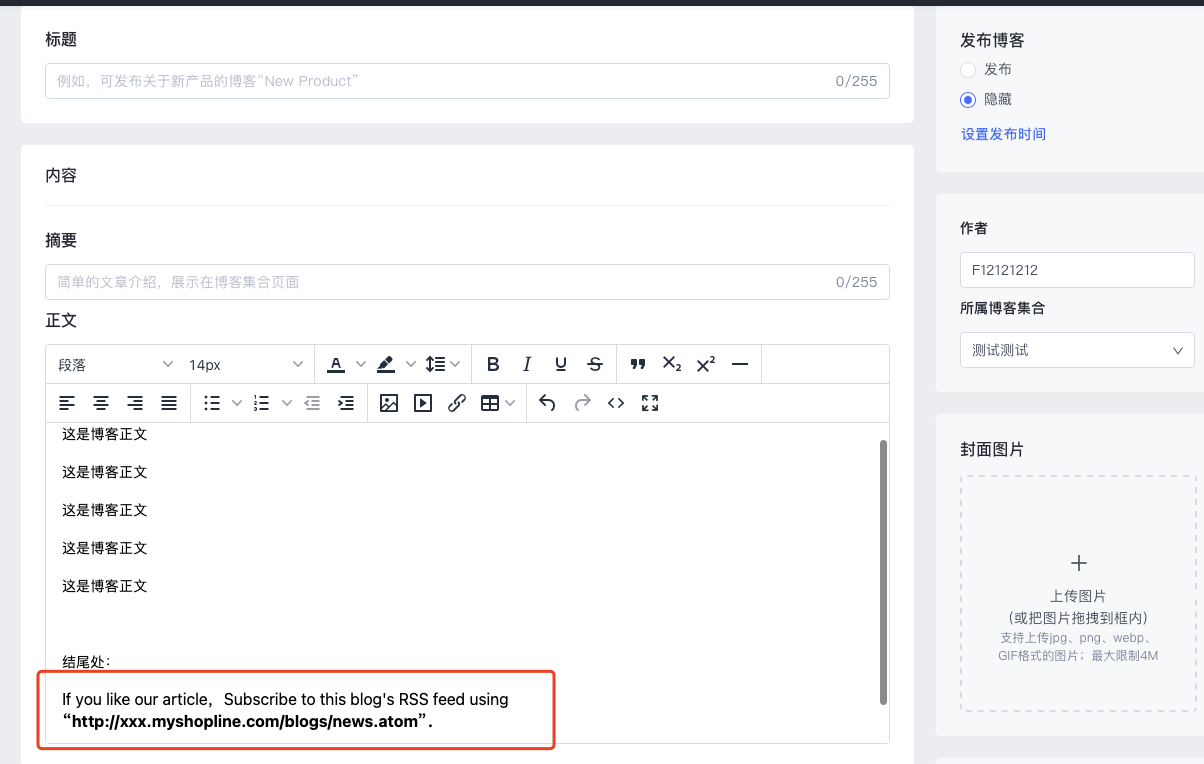Insert a horizontal line

[740, 365]
